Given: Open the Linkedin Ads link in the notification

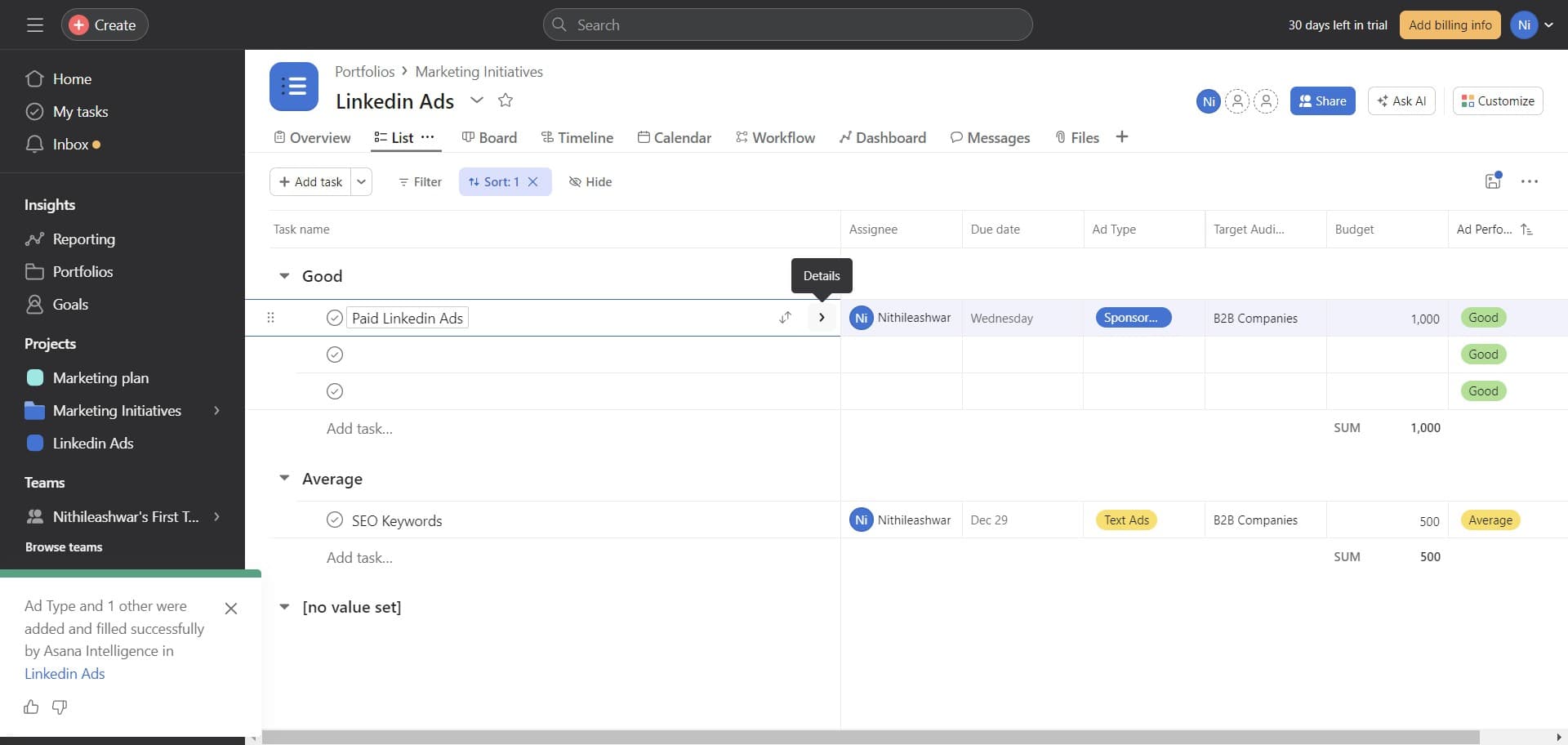Looking at the screenshot, I should coord(65,673).
